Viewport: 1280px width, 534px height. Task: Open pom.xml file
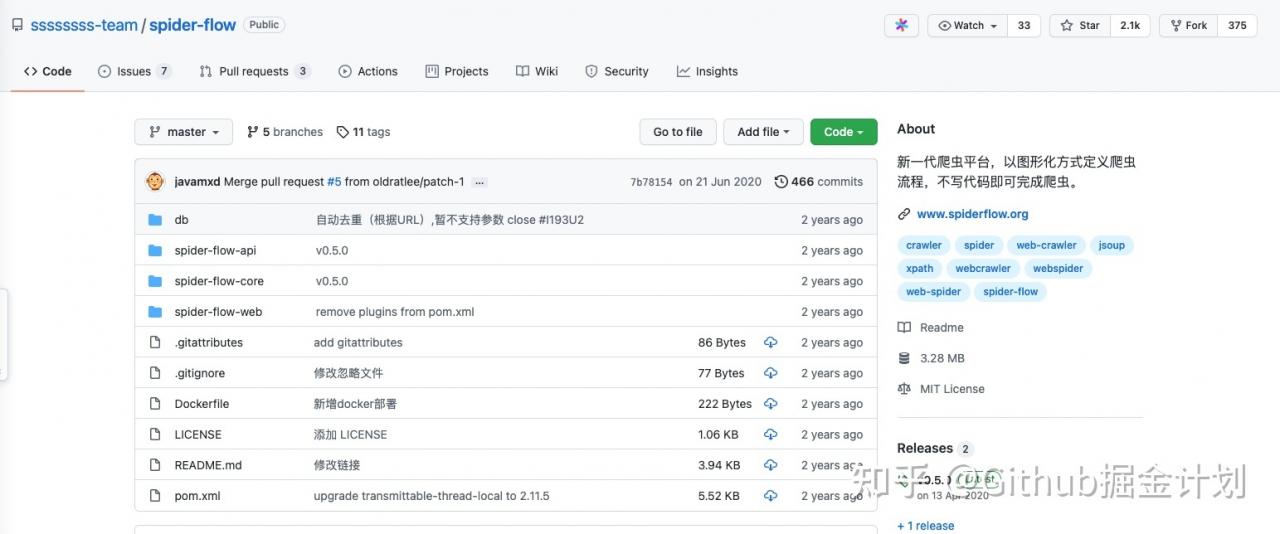[x=197, y=496]
